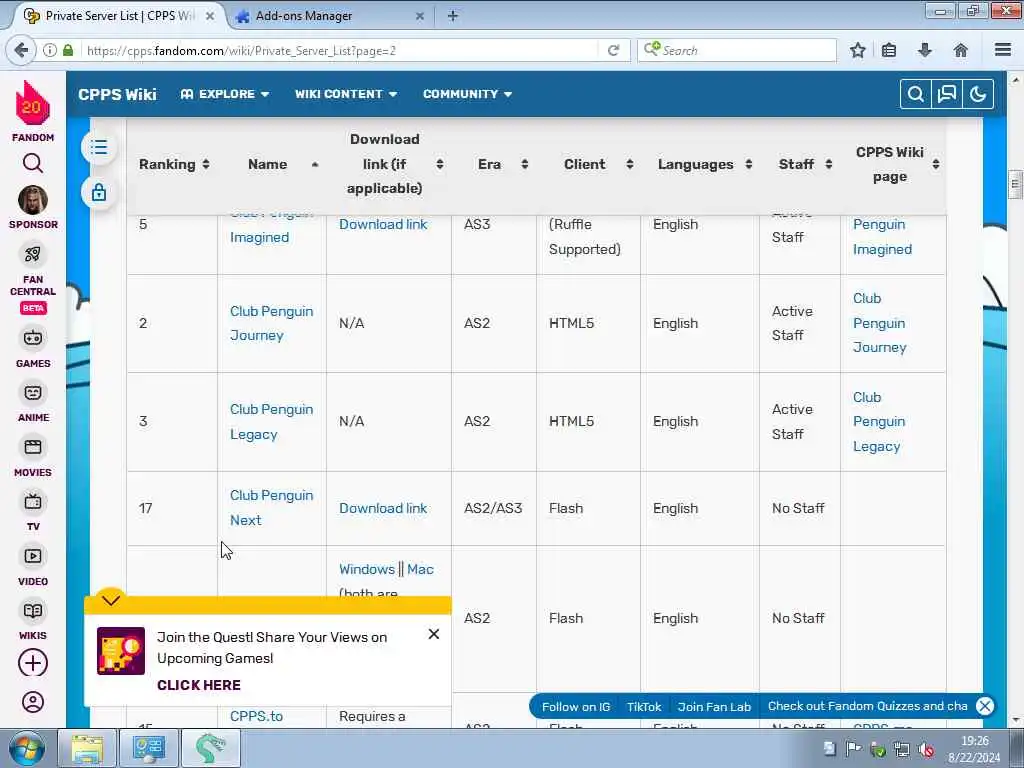The width and height of the screenshot is (1024, 768).
Task: Reload the page with refresh icon
Action: [613, 50]
